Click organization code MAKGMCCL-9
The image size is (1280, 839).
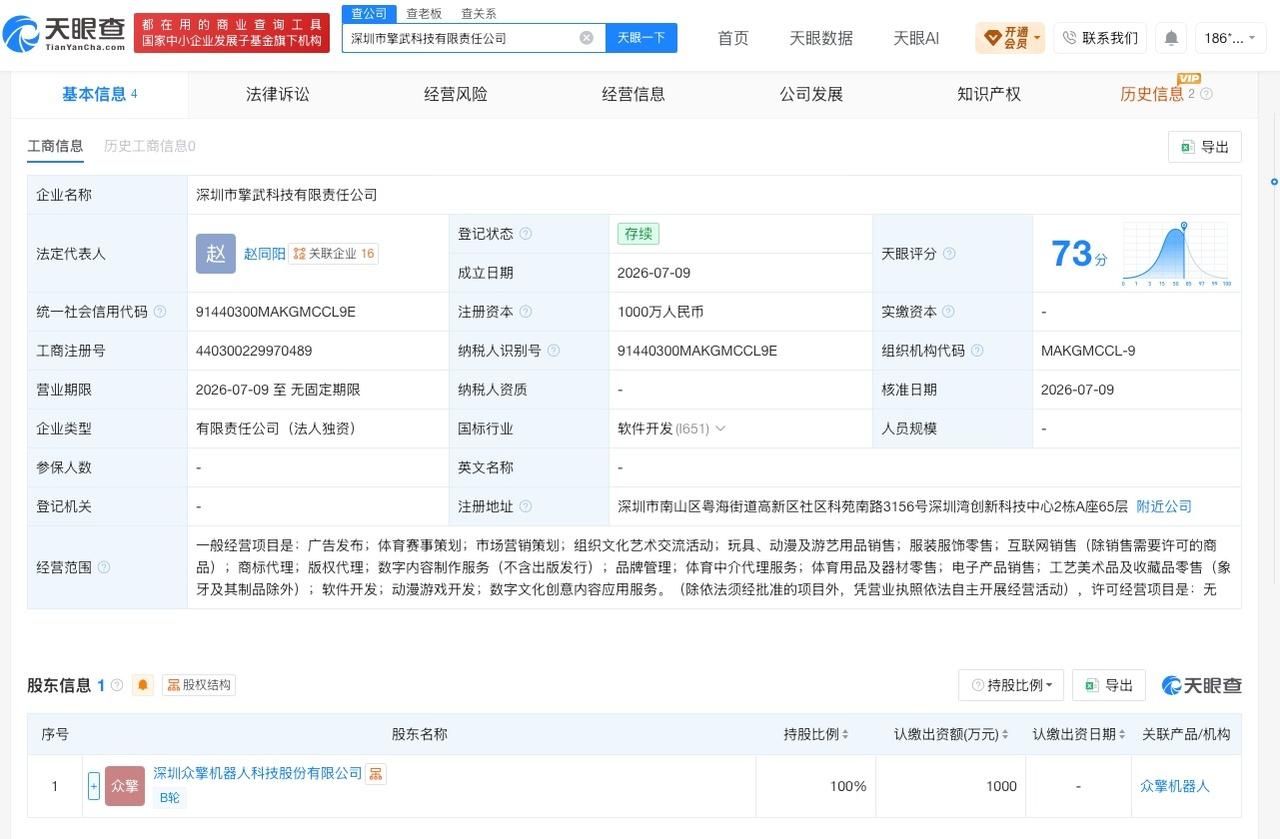click(x=1088, y=351)
